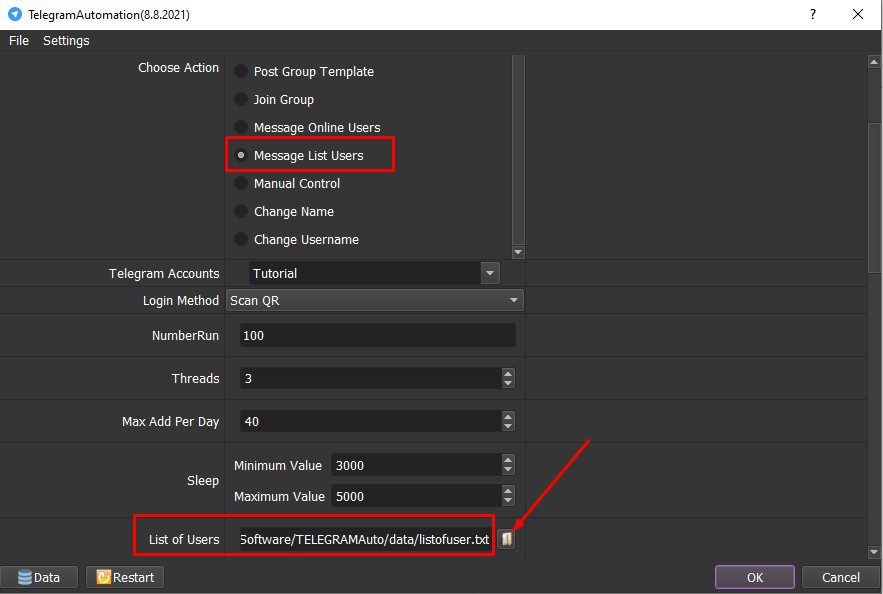Decrease the Max Add Per Day value
The height and width of the screenshot is (594, 883).
coord(508,426)
